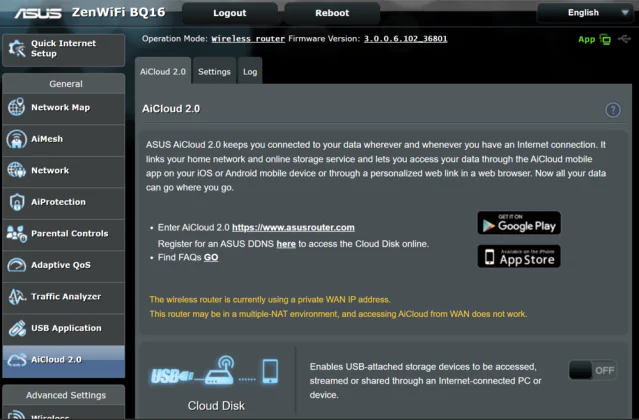Open Parental Controls menu item

(x=64, y=234)
